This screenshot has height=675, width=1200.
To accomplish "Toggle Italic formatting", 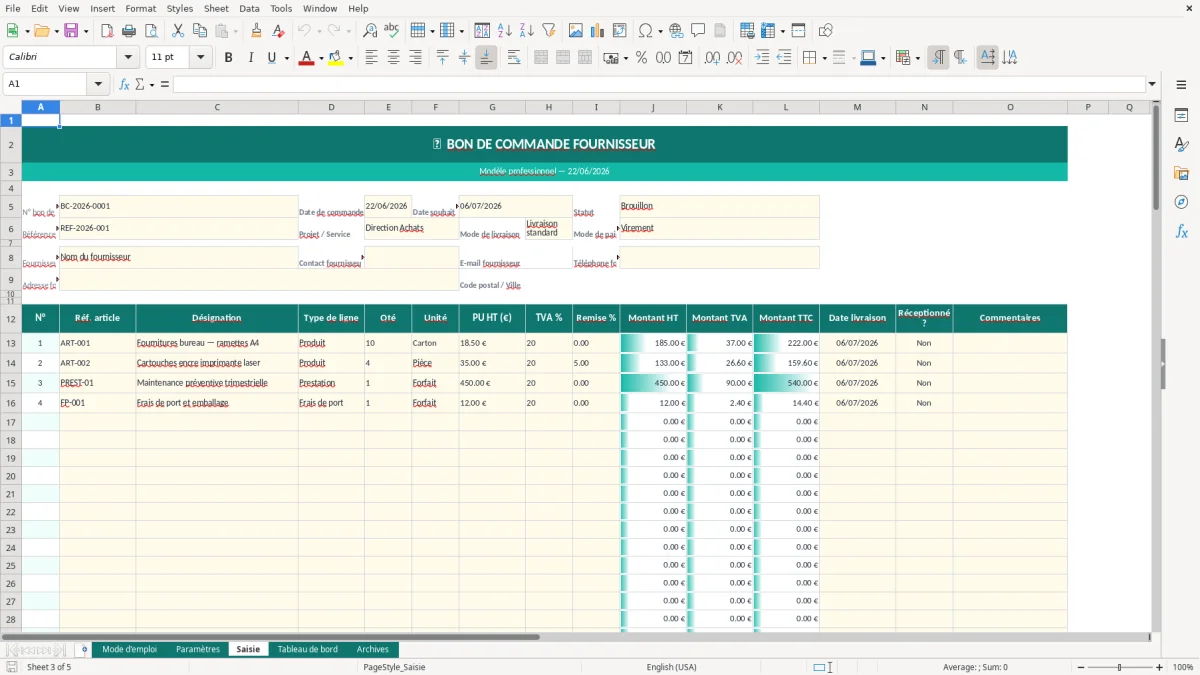I will (x=250, y=58).
